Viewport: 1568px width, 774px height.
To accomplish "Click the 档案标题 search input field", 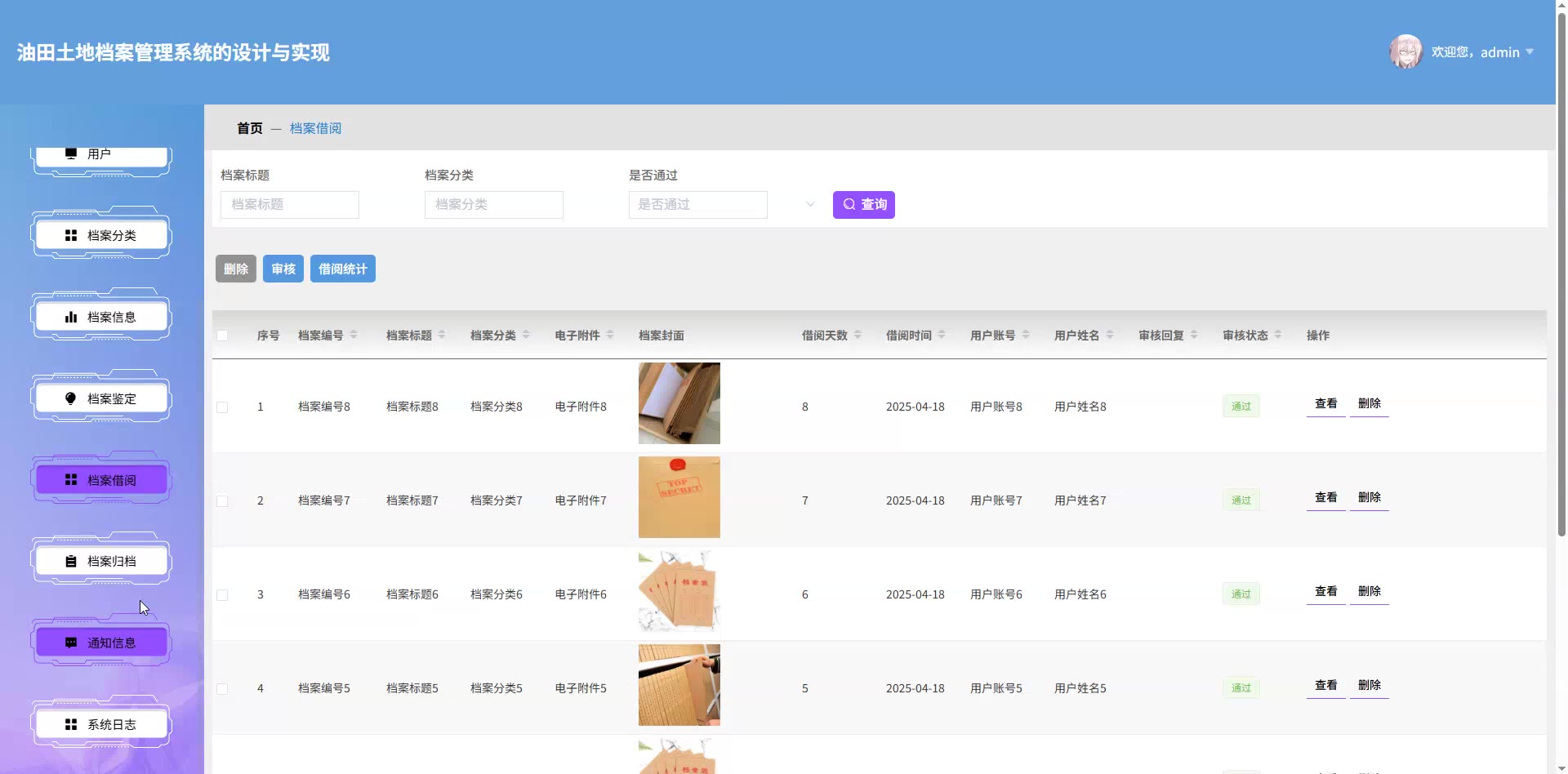I will [290, 205].
